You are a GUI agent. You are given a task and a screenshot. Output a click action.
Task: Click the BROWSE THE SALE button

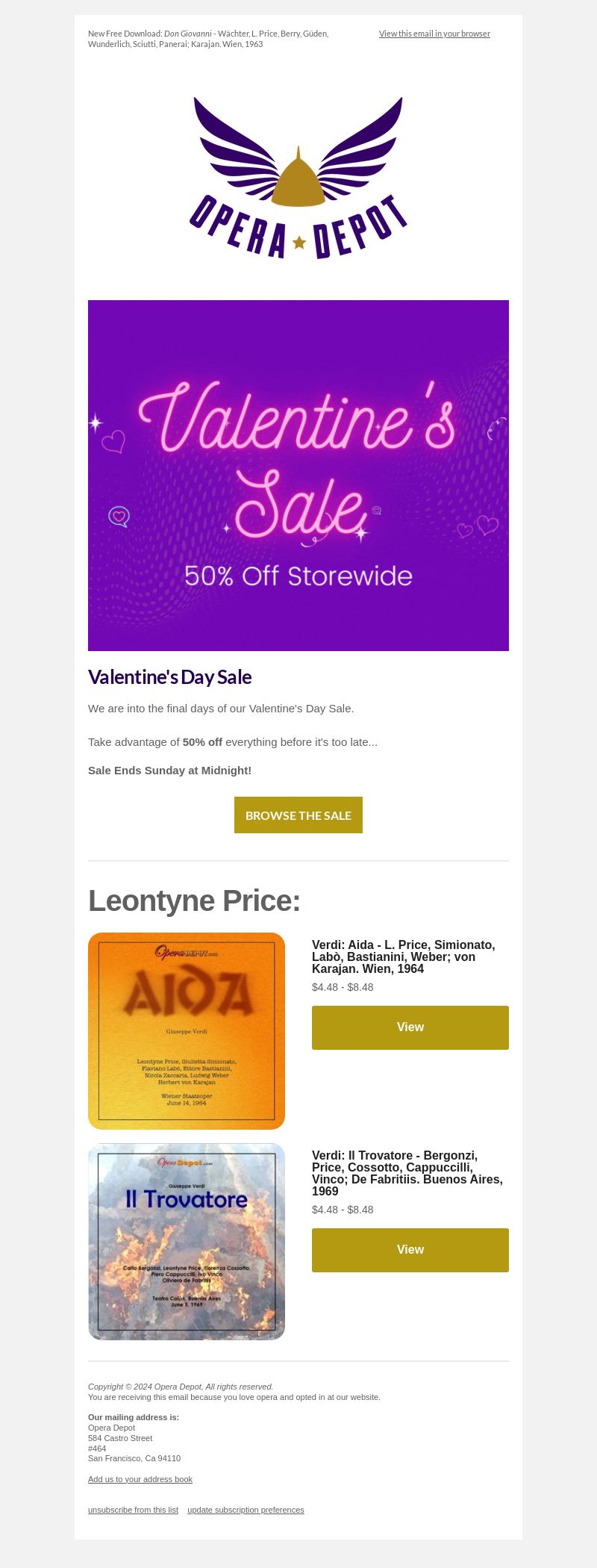click(x=298, y=815)
